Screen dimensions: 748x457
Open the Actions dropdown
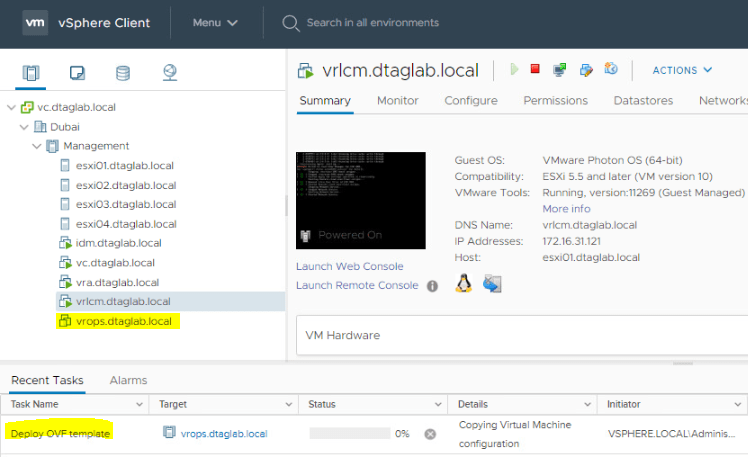click(x=682, y=70)
